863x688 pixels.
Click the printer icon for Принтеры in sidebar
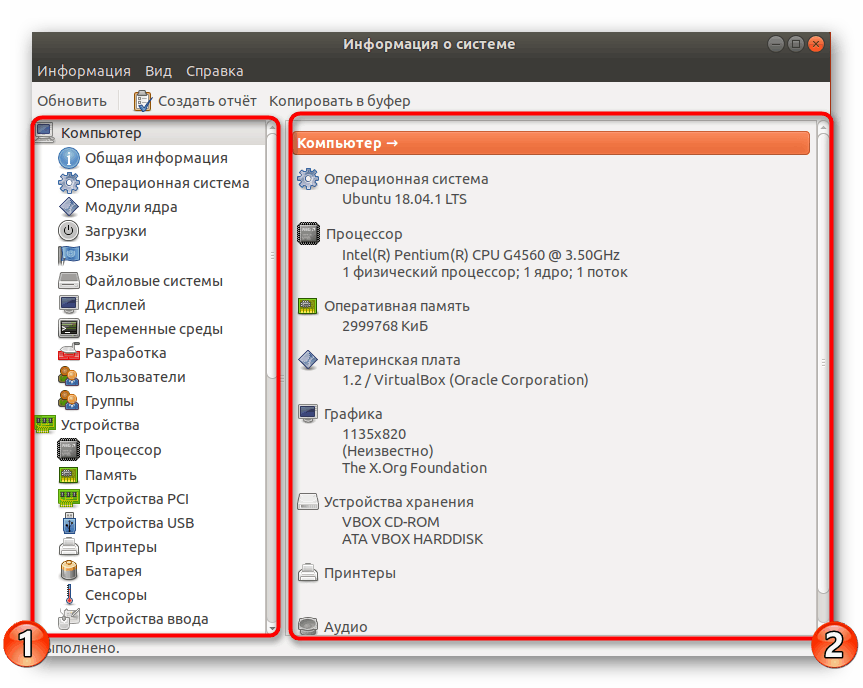click(69, 547)
